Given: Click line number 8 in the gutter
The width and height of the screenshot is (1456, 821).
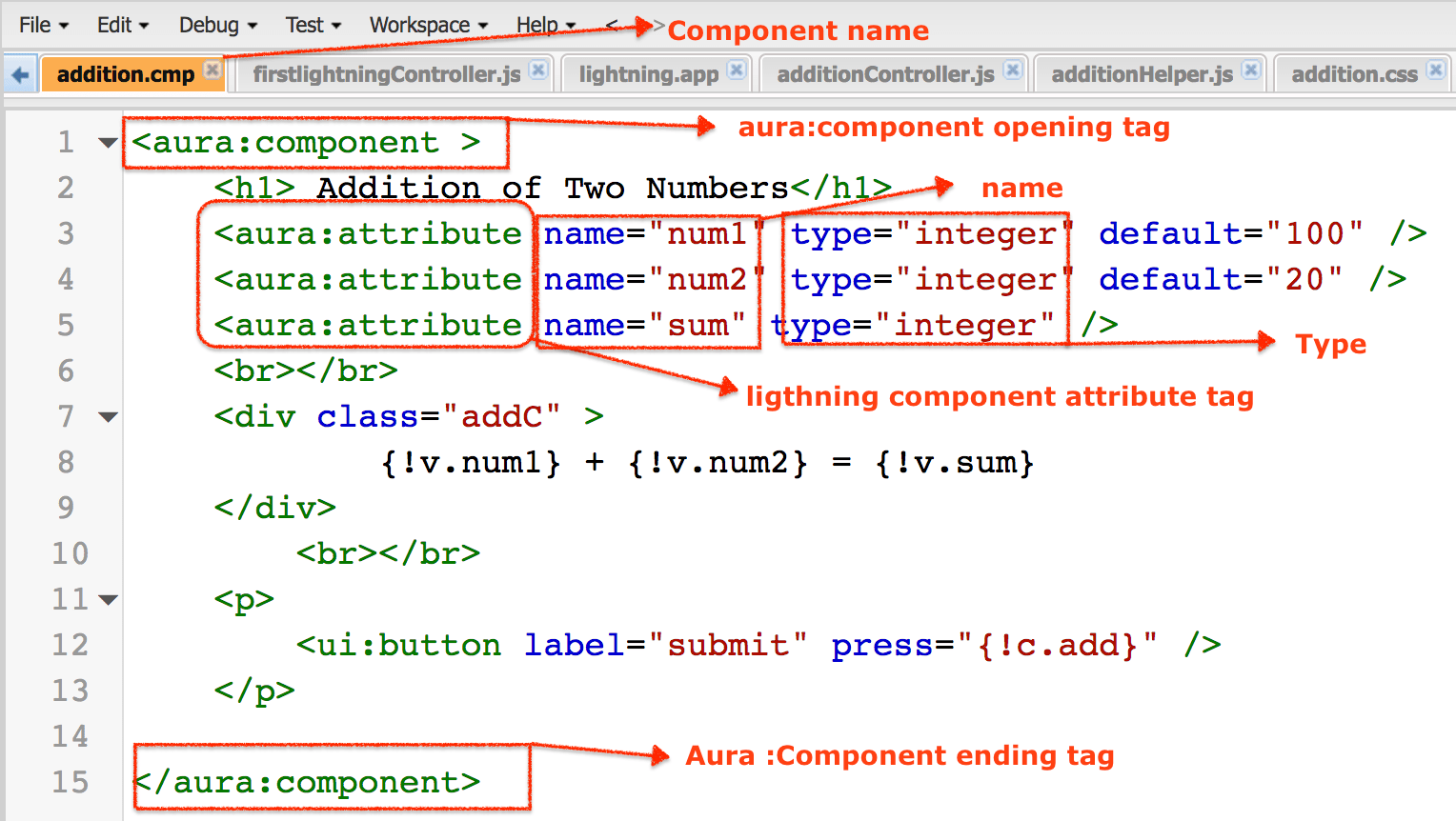Looking at the screenshot, I should point(65,462).
